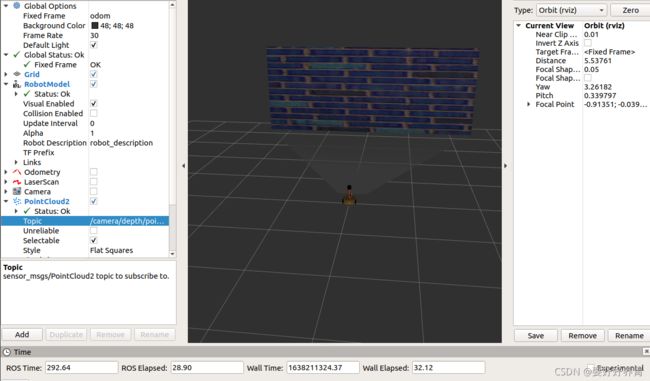The height and width of the screenshot is (381, 650).
Task: Toggle the RobotModel display checkbox
Action: point(94,84)
